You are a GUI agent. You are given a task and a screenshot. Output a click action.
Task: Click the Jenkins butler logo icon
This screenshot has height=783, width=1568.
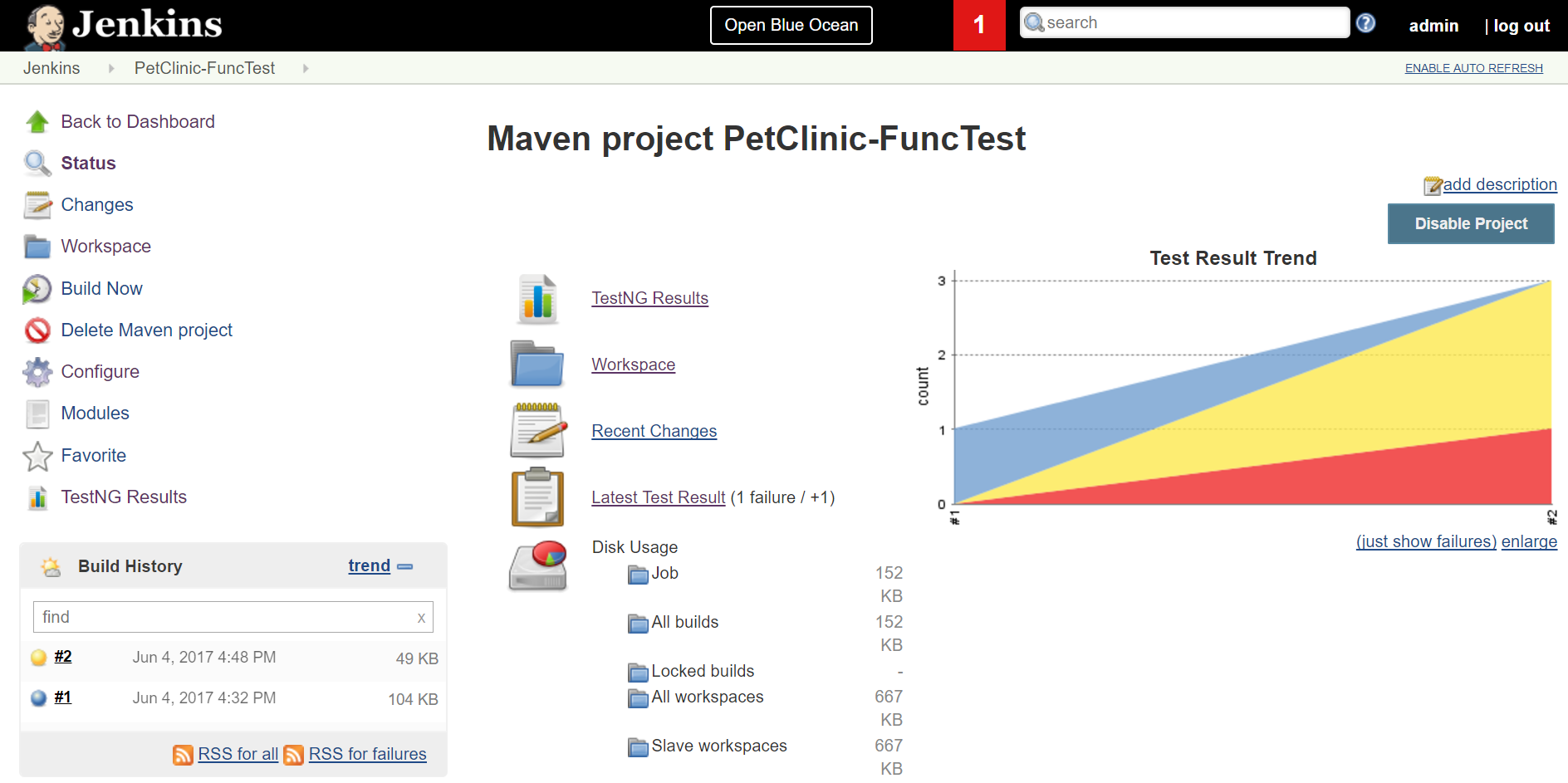[46, 27]
